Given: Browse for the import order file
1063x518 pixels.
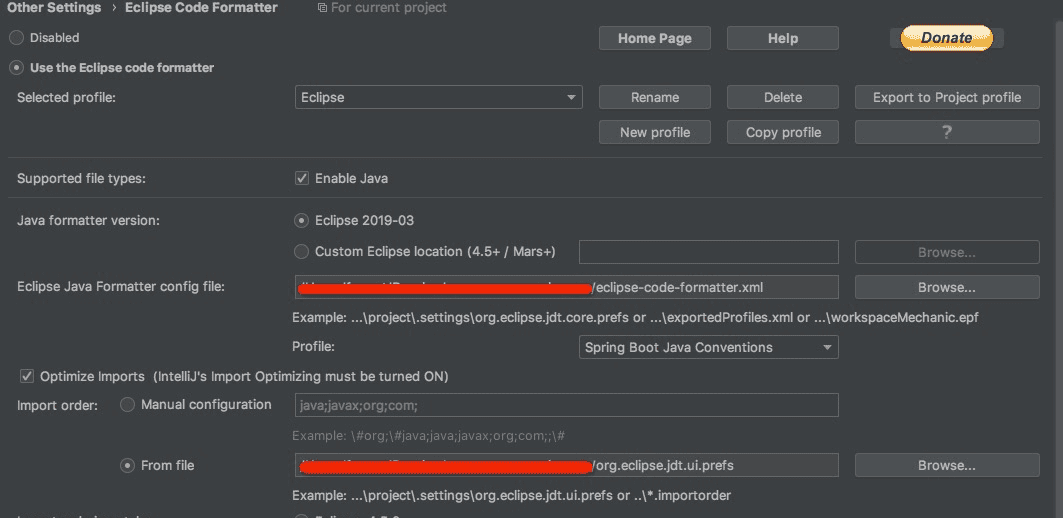Looking at the screenshot, I should tap(947, 465).
